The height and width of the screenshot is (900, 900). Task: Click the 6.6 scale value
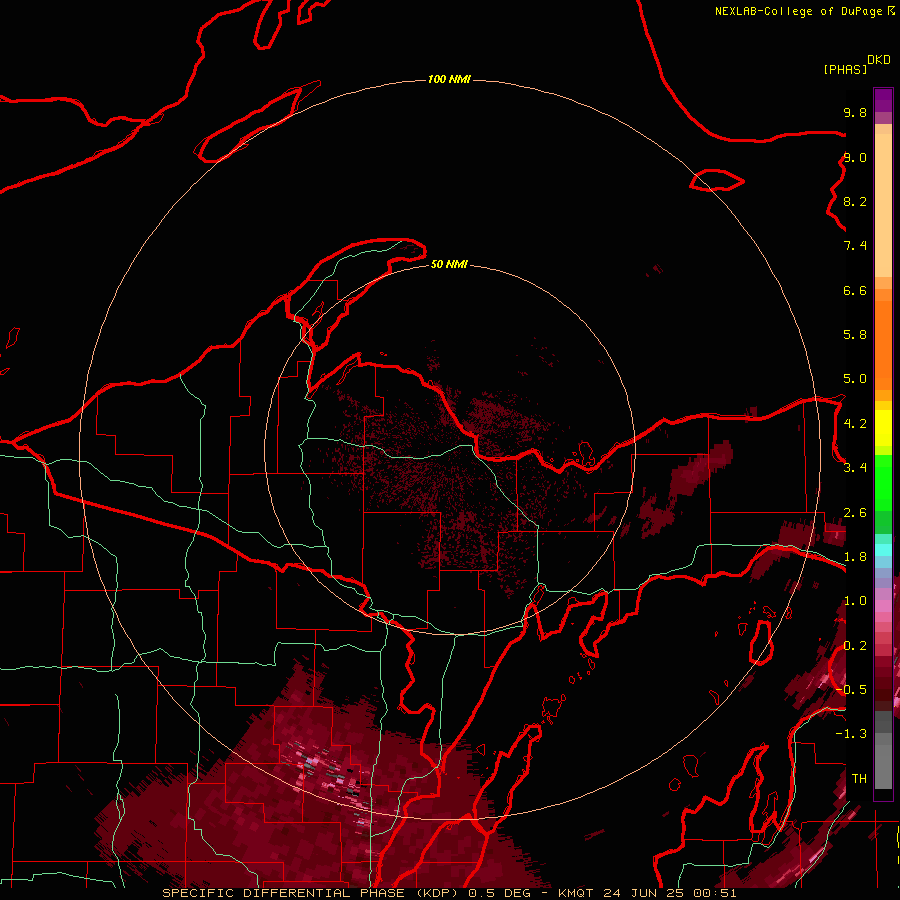click(855, 290)
